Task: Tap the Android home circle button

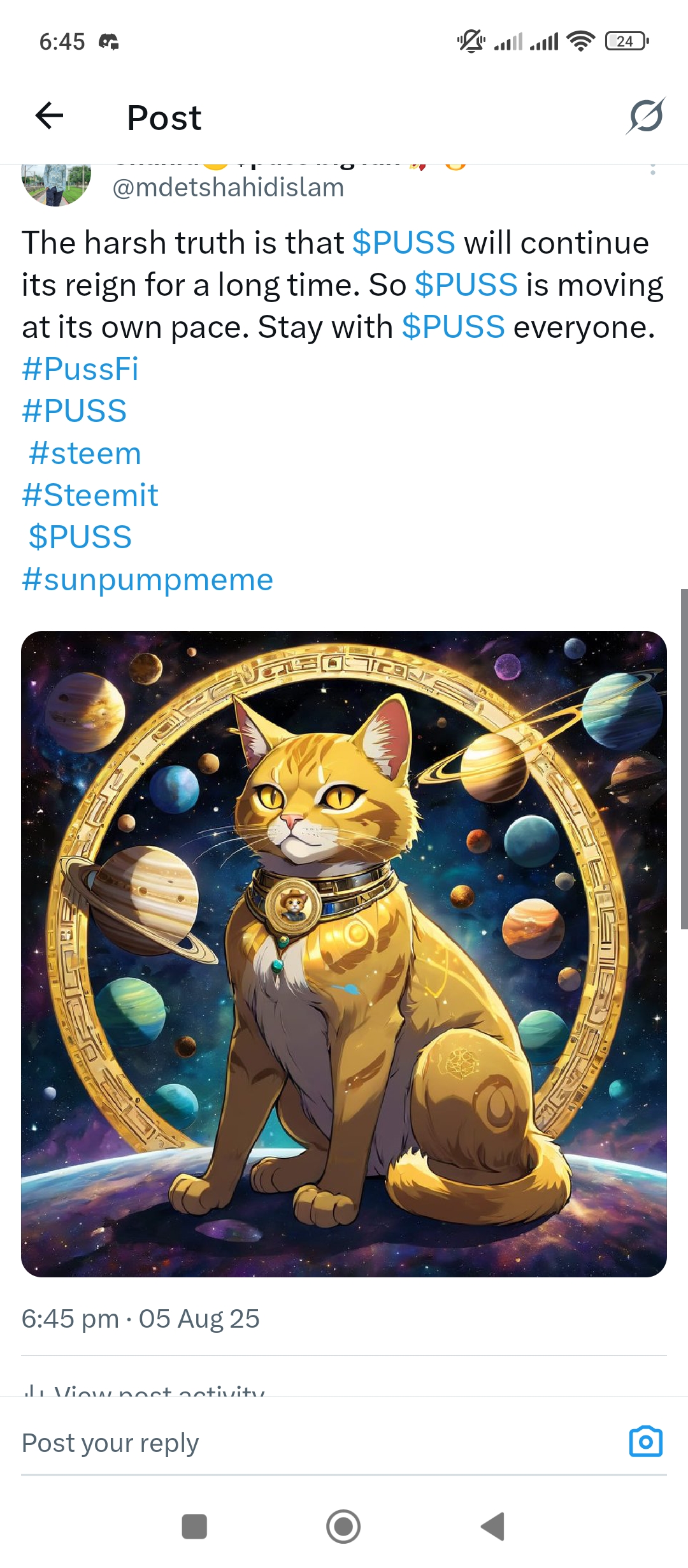Action: [343, 1527]
